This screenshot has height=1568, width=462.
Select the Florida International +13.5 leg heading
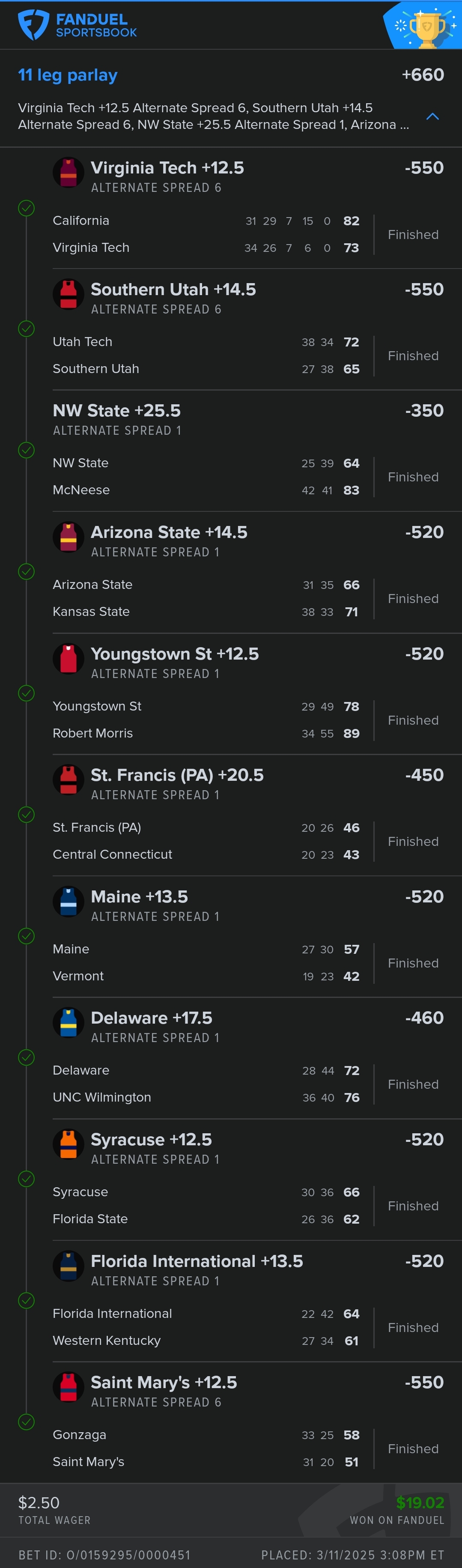pyautogui.click(x=197, y=1260)
